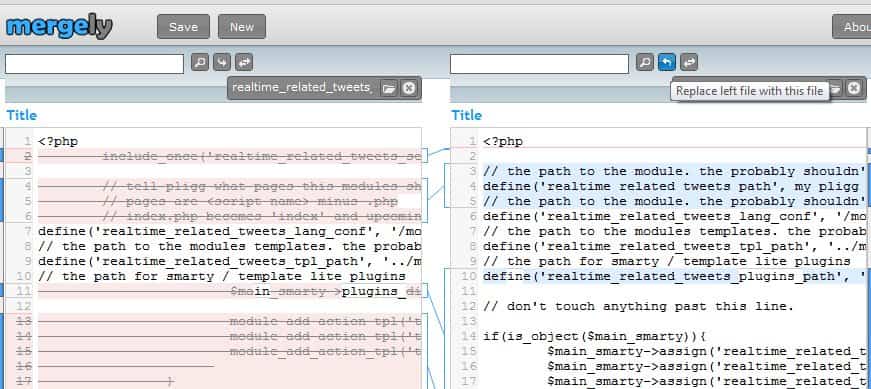The height and width of the screenshot is (389, 871).
Task: Click the right pane swap files icon
Action: click(x=689, y=62)
